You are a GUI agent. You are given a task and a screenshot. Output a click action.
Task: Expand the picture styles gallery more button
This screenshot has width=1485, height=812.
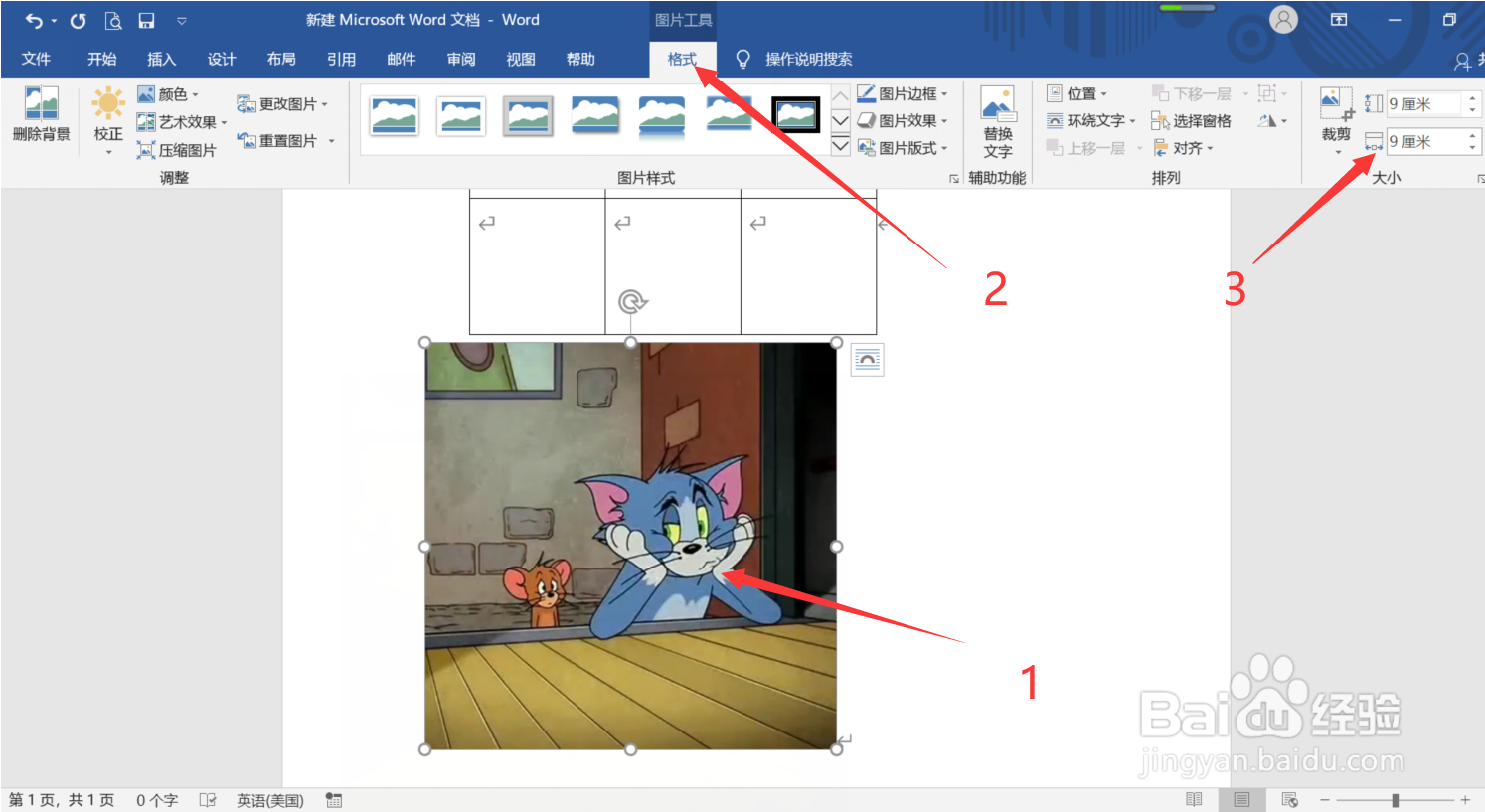[840, 146]
